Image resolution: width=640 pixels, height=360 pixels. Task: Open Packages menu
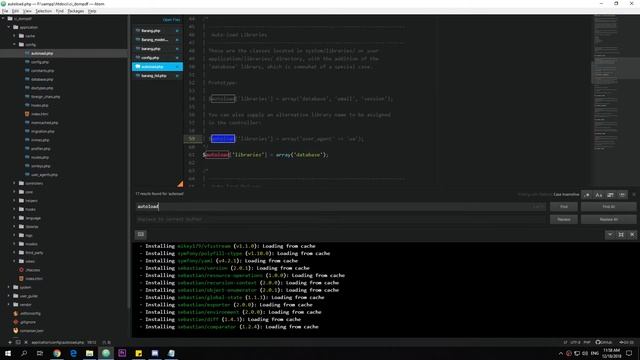76,11
